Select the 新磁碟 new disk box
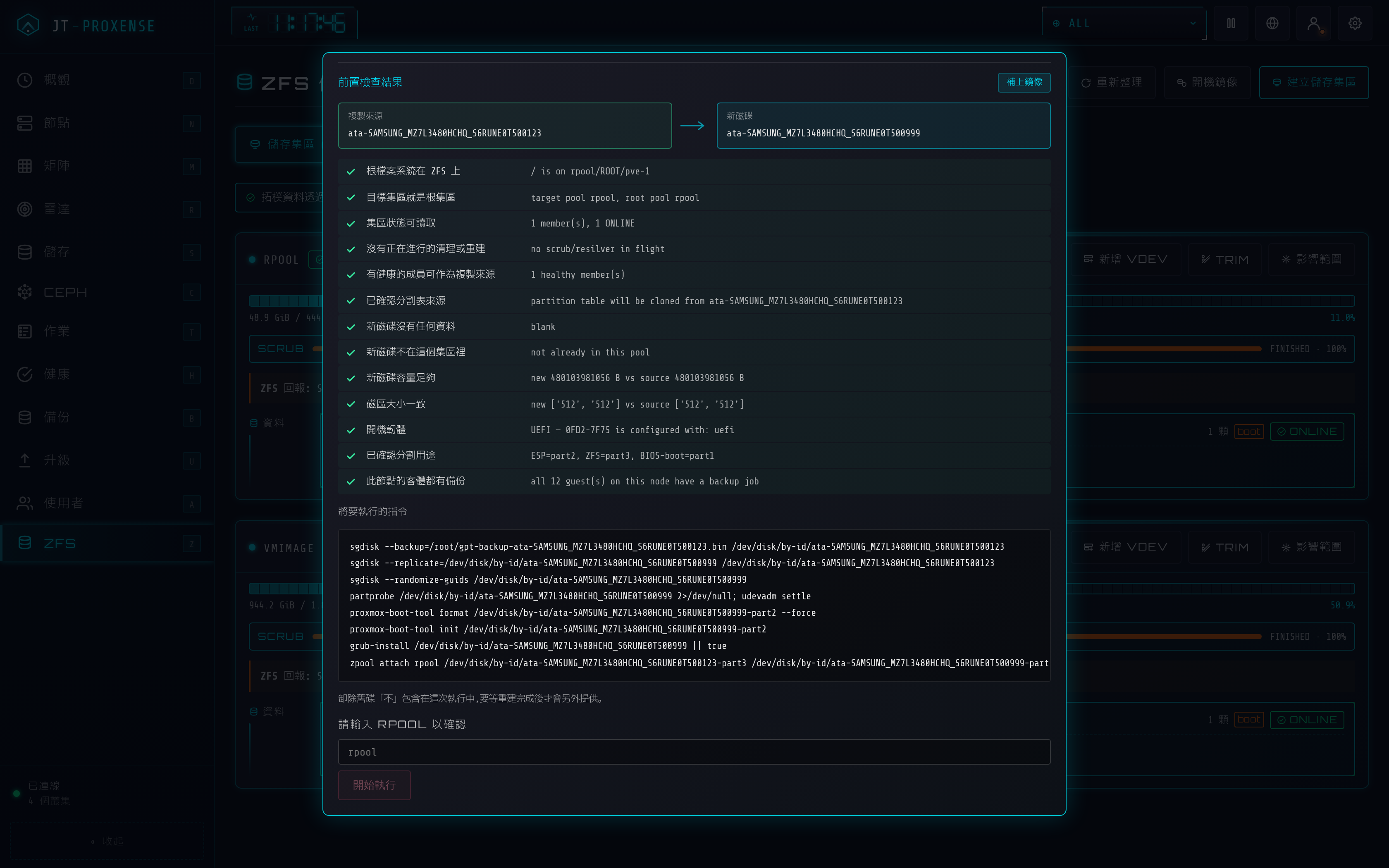Viewport: 1389px width, 868px height. tap(883, 126)
